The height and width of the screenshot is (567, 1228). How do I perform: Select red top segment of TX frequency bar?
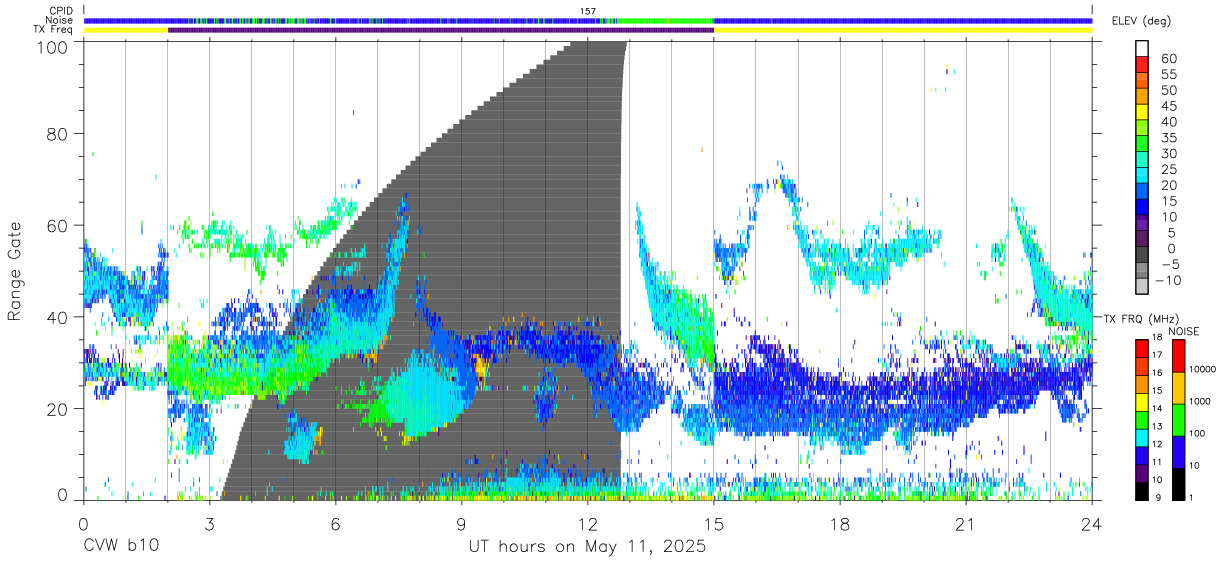pyautogui.click(x=1142, y=348)
